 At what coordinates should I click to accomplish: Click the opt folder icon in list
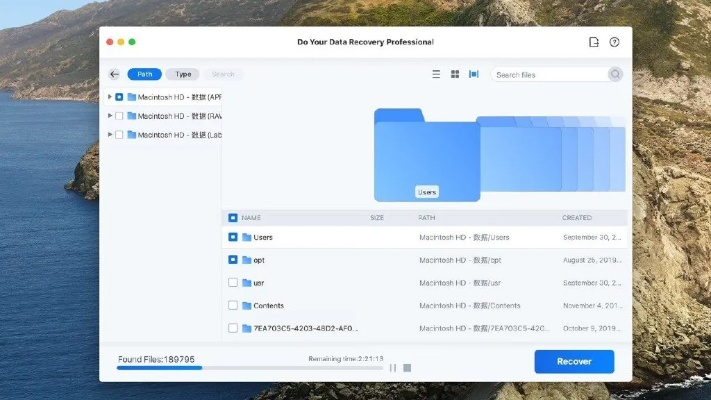(x=247, y=260)
